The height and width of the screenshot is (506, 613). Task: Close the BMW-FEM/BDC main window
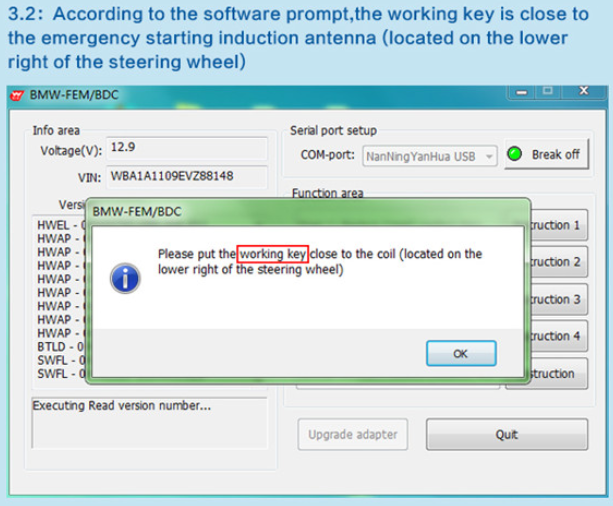584,91
